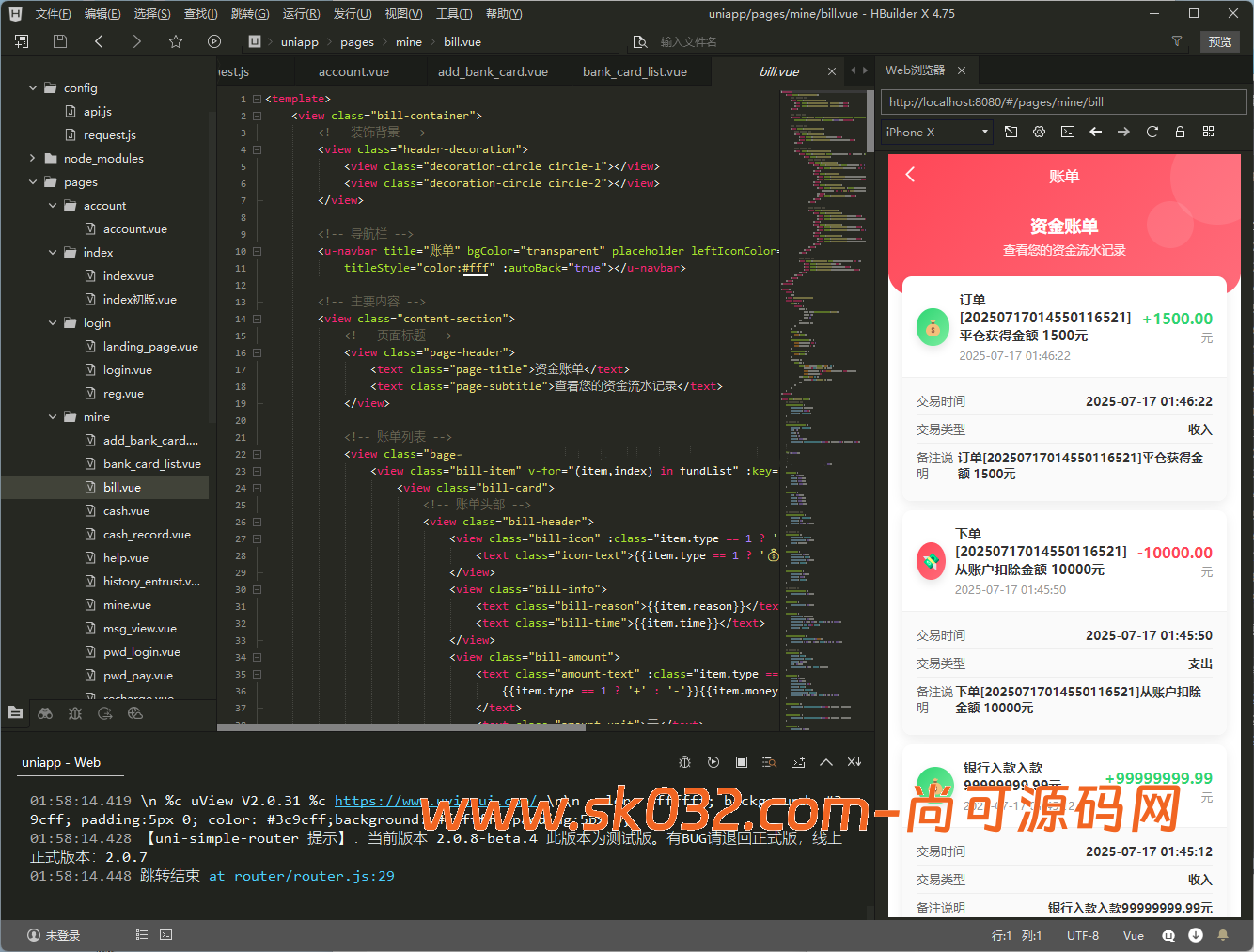Click the filter funnel icon near preview button

point(1176,41)
